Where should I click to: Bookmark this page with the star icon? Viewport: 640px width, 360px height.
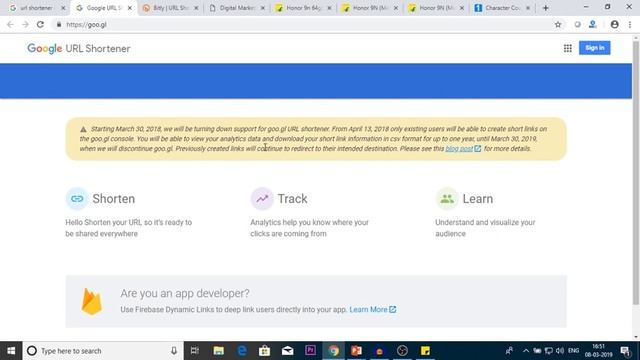click(558, 24)
